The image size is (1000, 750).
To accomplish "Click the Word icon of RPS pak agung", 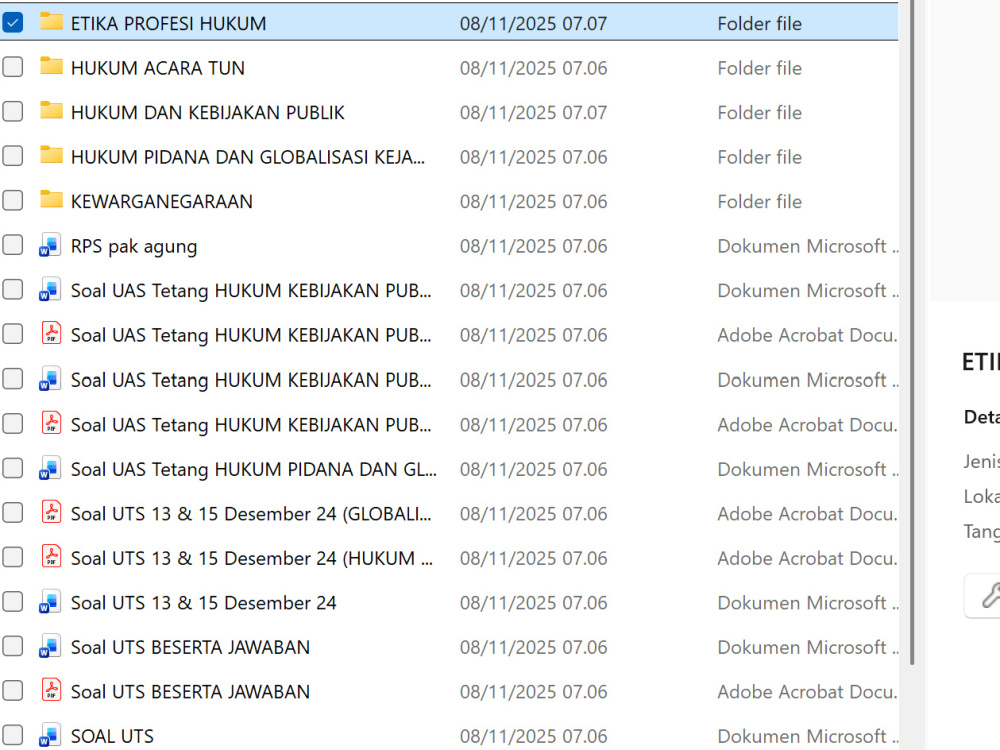I will tap(50, 246).
